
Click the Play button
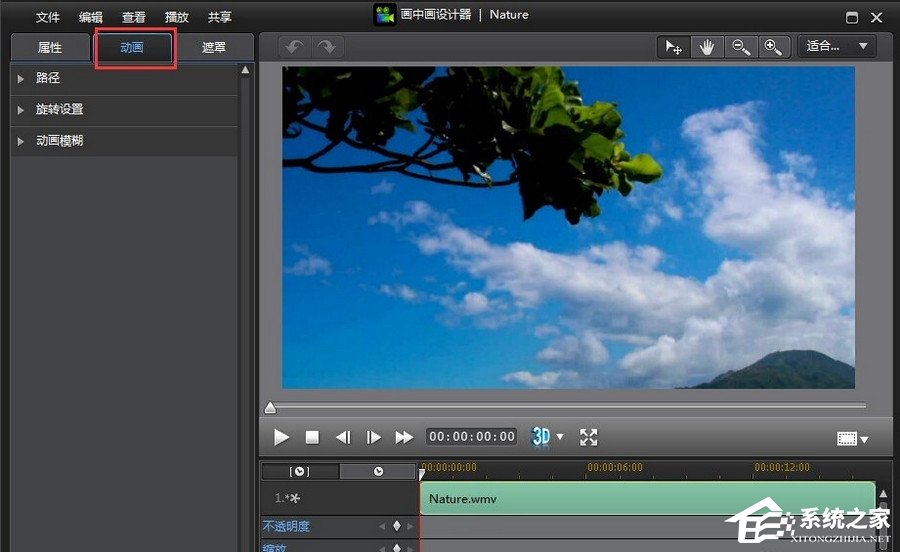281,437
